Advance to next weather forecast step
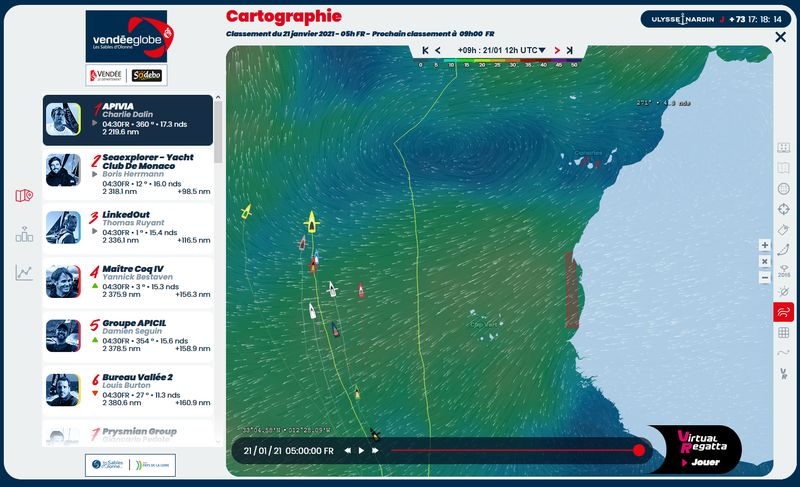The width and height of the screenshot is (800, 487). click(557, 50)
